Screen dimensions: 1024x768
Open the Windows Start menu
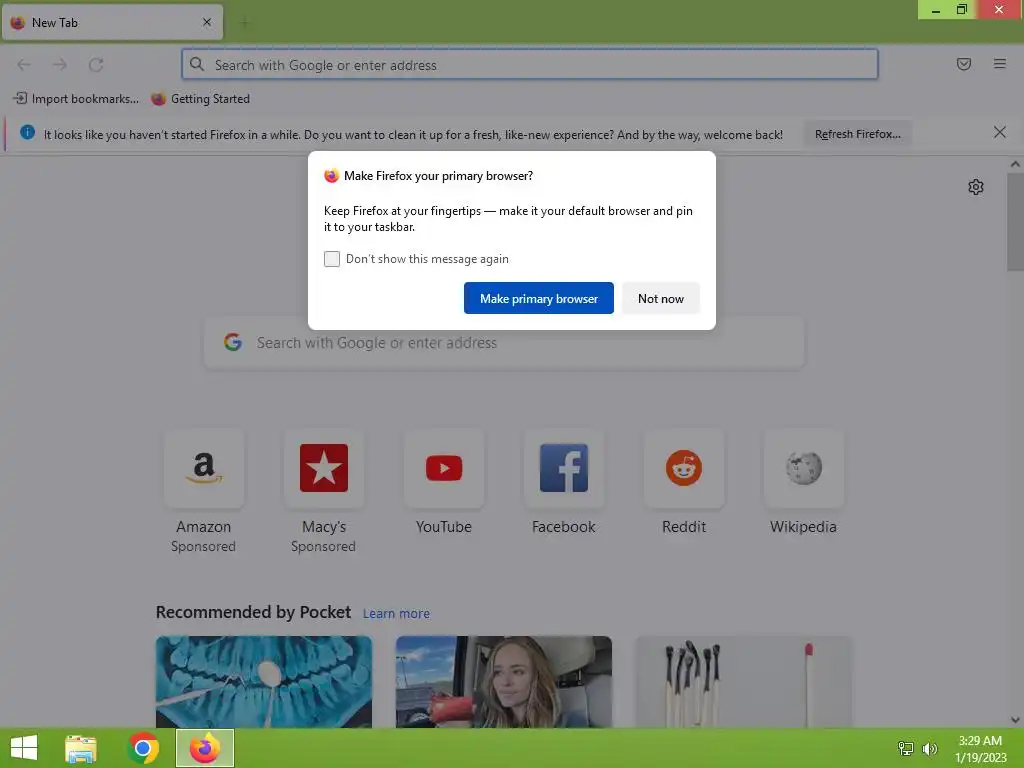pyautogui.click(x=24, y=748)
